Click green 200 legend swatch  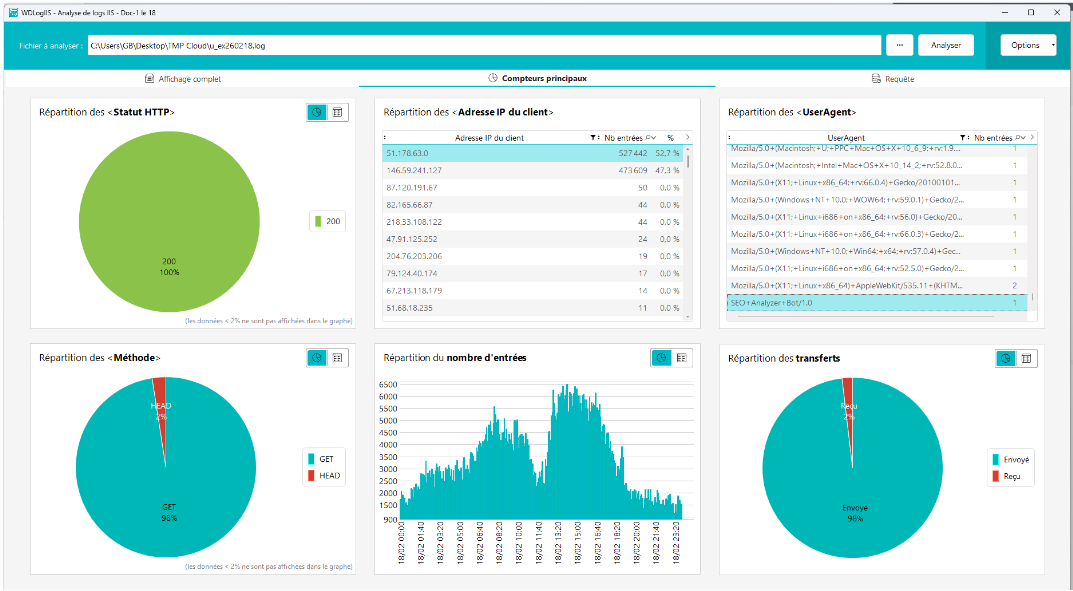pyautogui.click(x=318, y=222)
